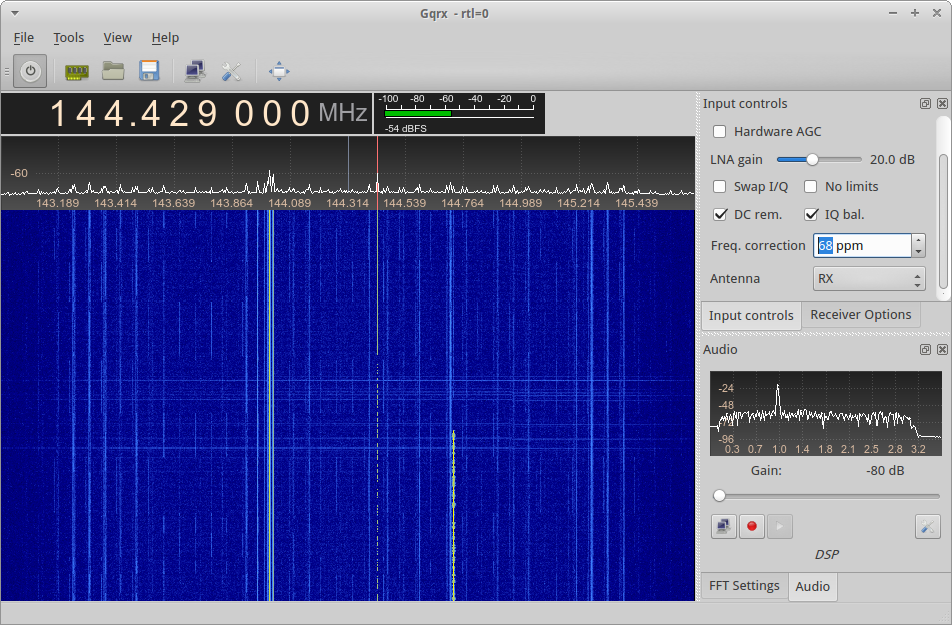
Task: Open the I/O device configuration icon
Action: (76, 72)
